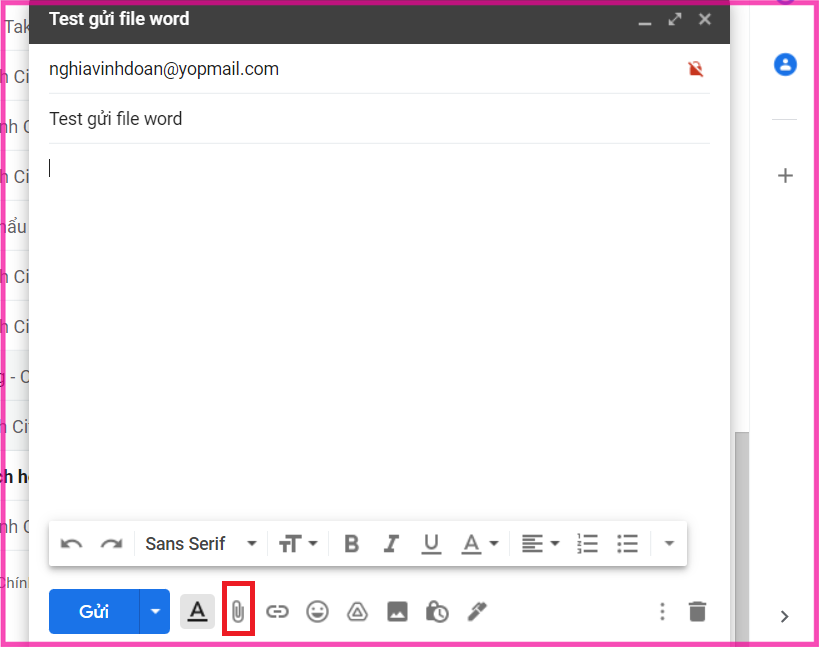Open the text color picker
Image resolution: width=819 pixels, height=647 pixels.
479,544
